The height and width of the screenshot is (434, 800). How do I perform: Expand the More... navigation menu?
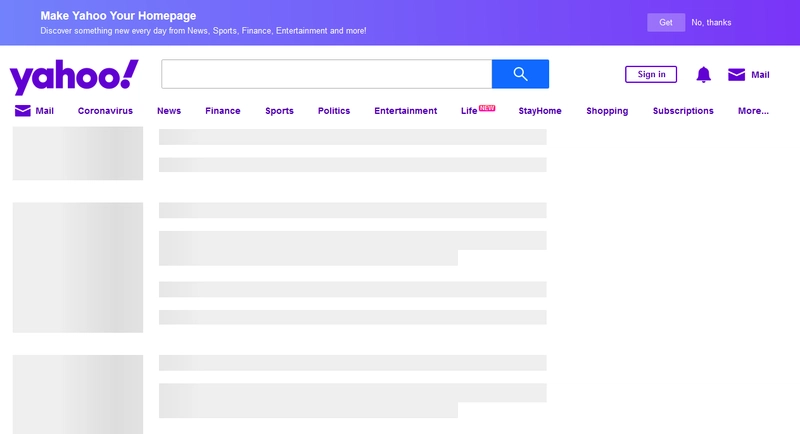(x=753, y=111)
